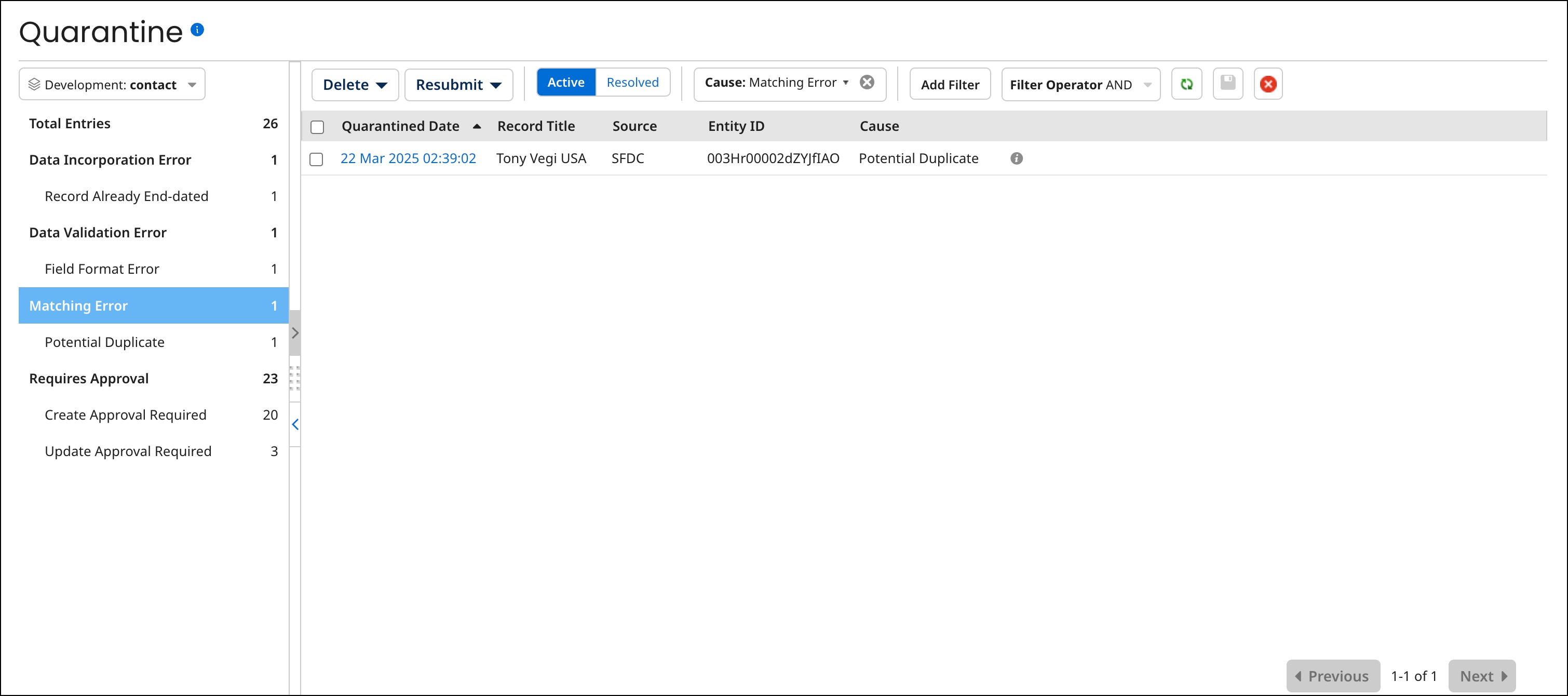Go to the Next page of results
The height and width of the screenshot is (696, 1568).
(x=1482, y=676)
